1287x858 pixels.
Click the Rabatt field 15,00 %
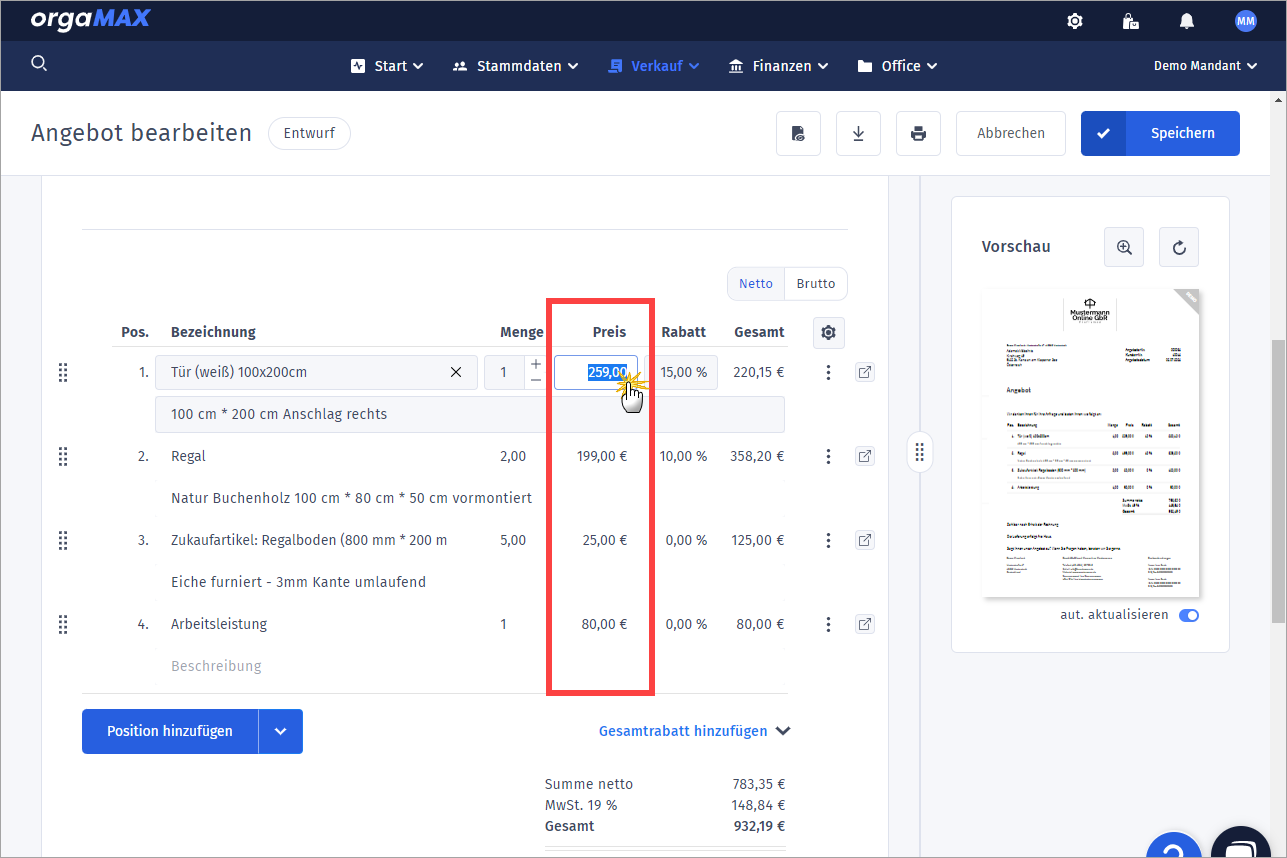coord(682,372)
